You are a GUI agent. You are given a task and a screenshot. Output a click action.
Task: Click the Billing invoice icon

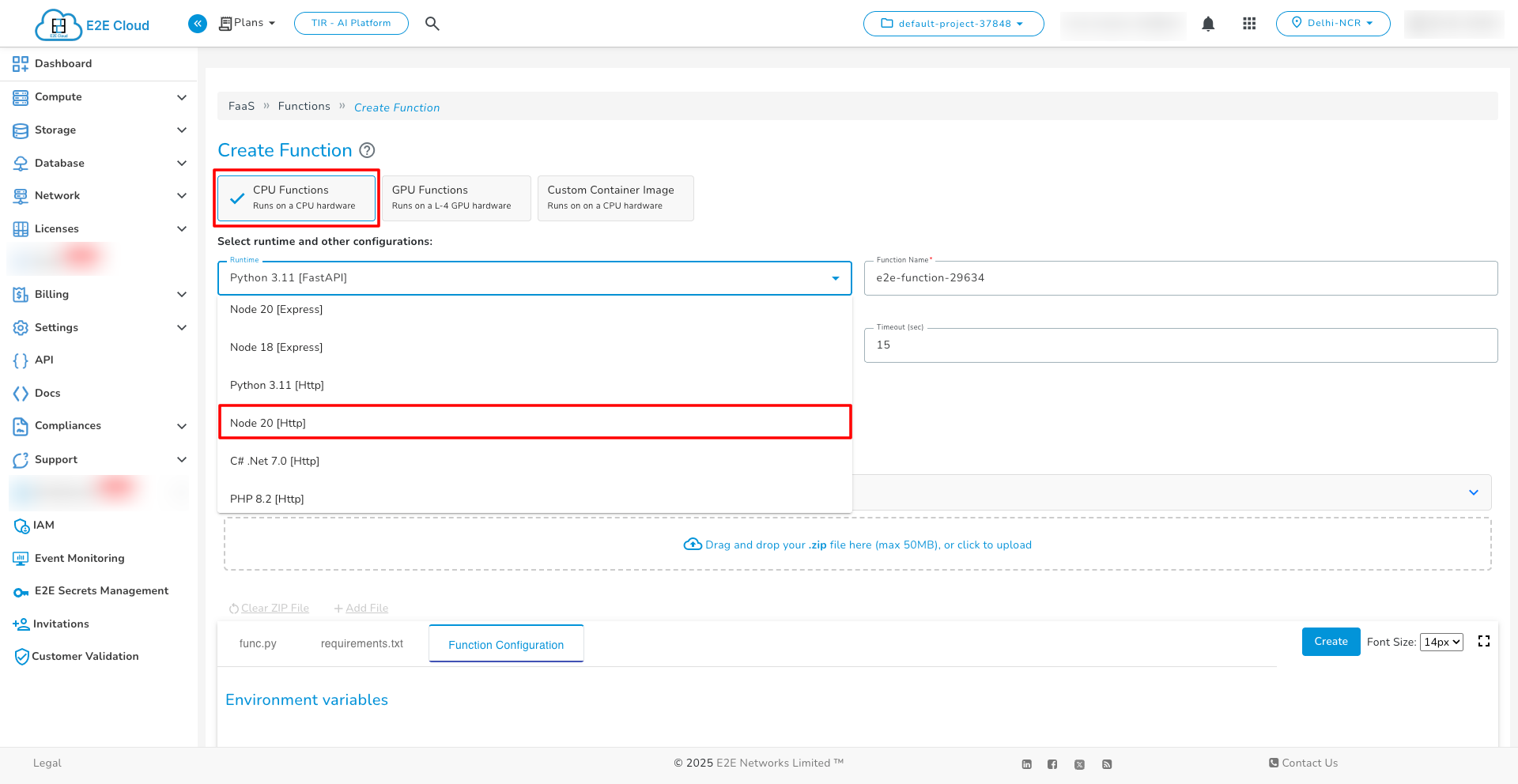[21, 295]
